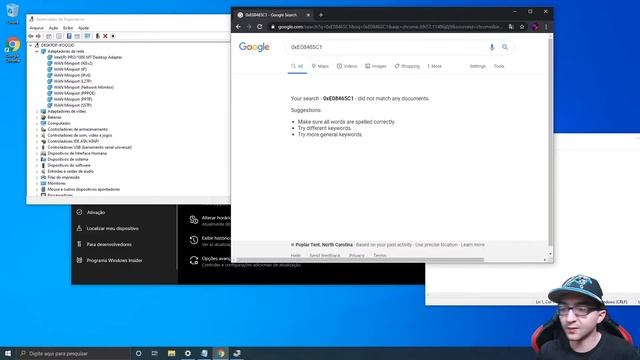Switch to Google Maps results tab

320,66
